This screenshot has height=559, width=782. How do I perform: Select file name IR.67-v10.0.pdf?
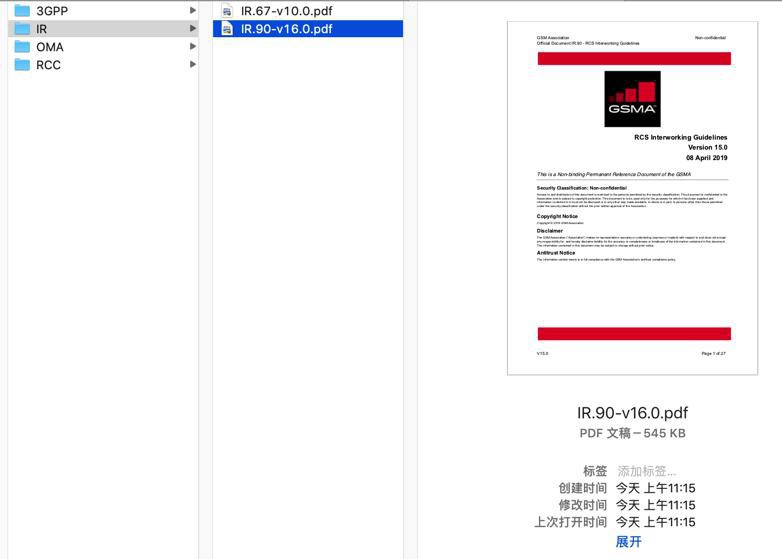pos(286,11)
